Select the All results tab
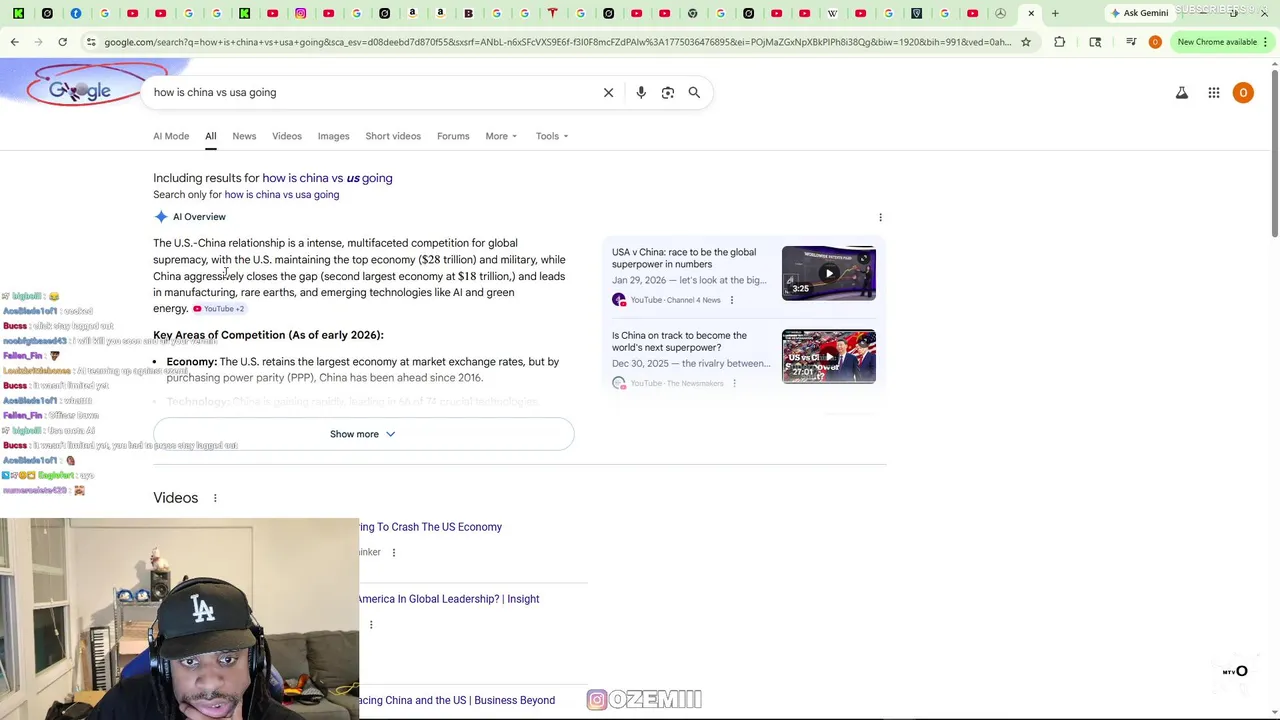Screen dimensions: 1280x720 [x=211, y=136]
